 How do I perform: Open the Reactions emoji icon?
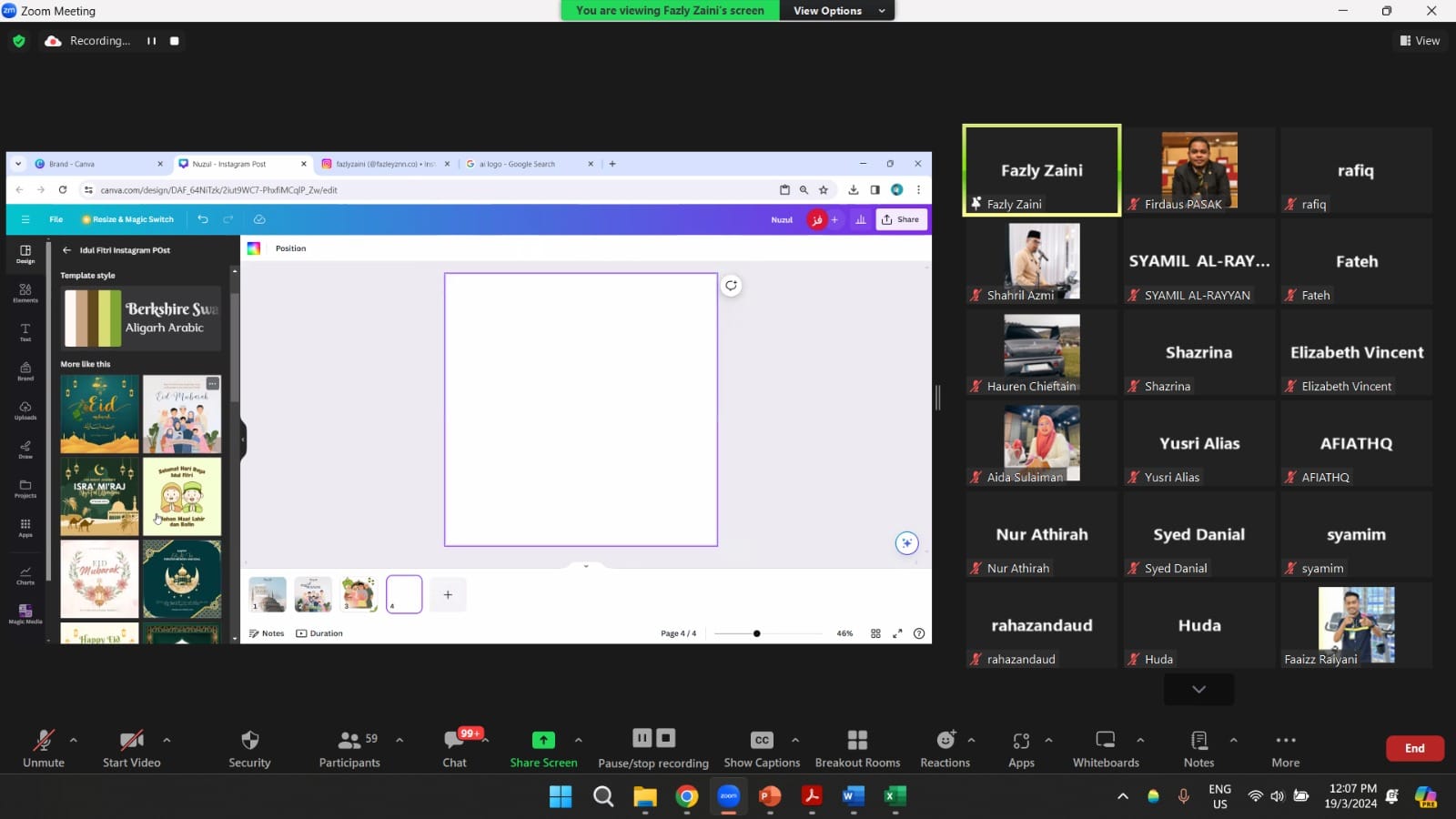(x=945, y=741)
